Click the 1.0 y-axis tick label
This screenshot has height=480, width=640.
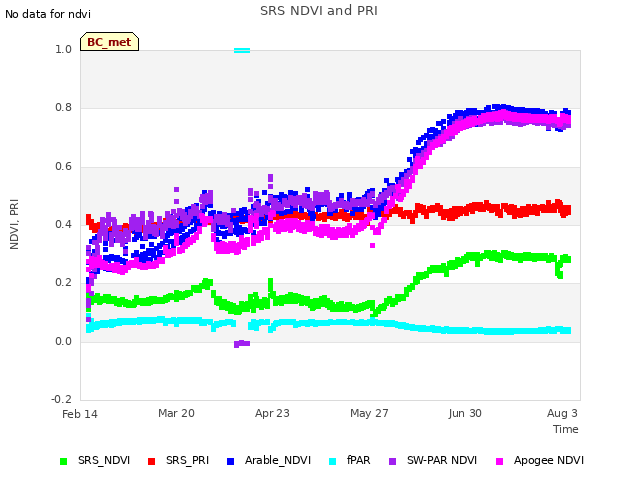[x=63, y=49]
